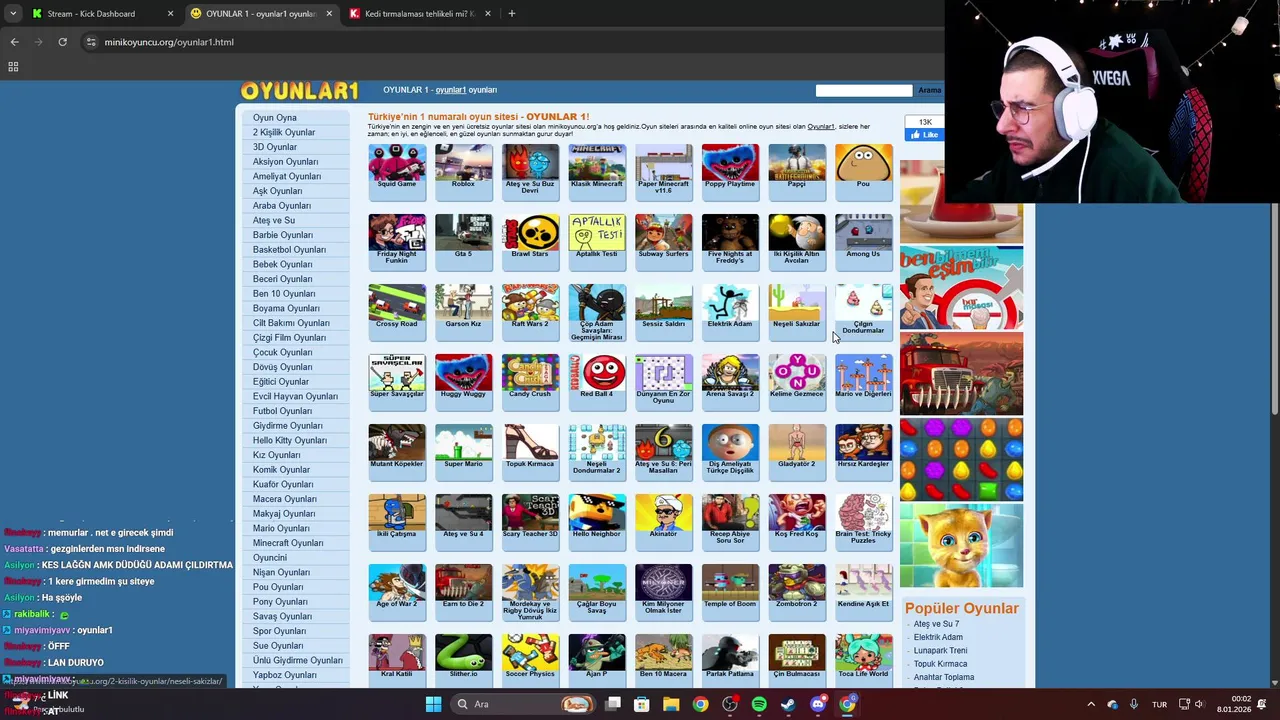Switch to Kedi tırmalaması tehlikeli mi tab
1280x720 pixels.
[420, 14]
